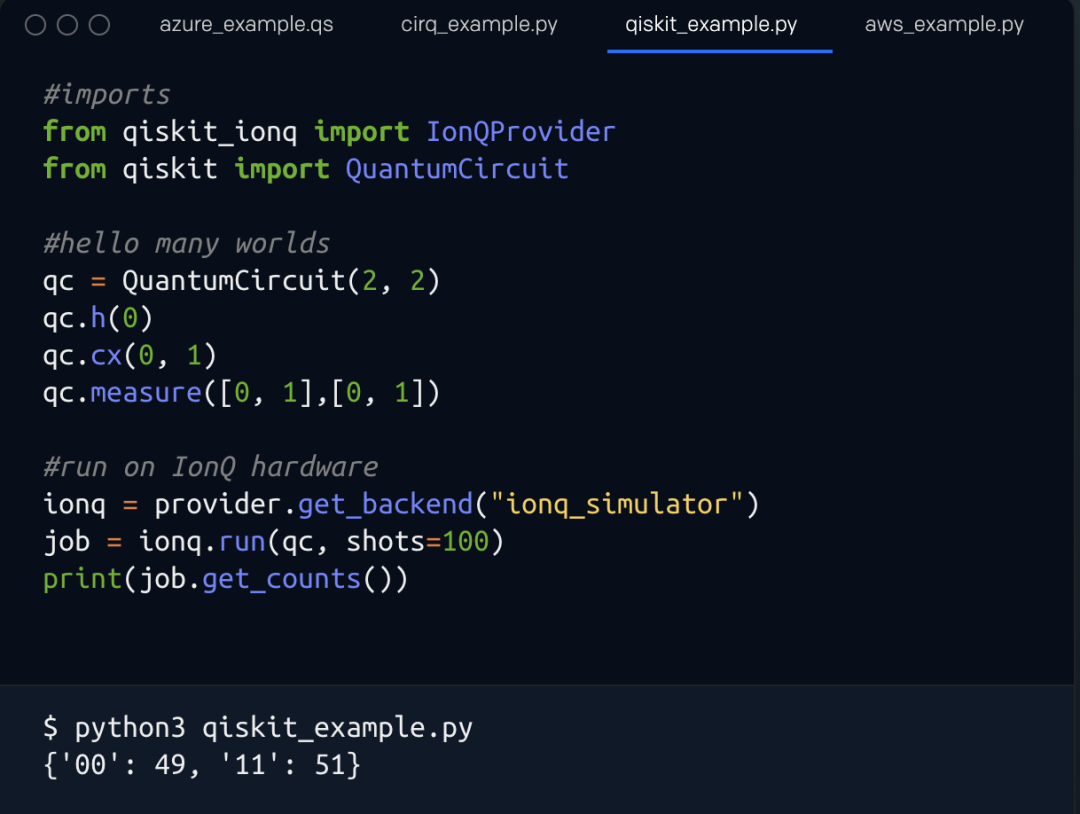Switch to the aws_example.py tab
The image size is (1080, 814).
[944, 25]
